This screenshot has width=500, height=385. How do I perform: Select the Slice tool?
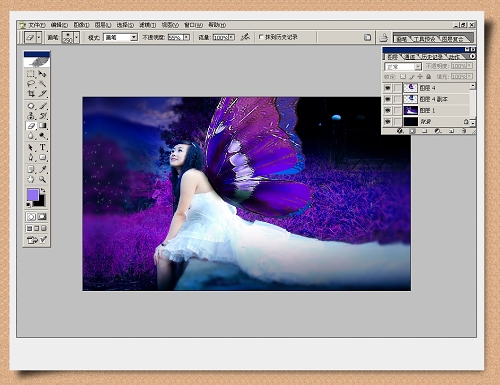pyautogui.click(x=42, y=94)
